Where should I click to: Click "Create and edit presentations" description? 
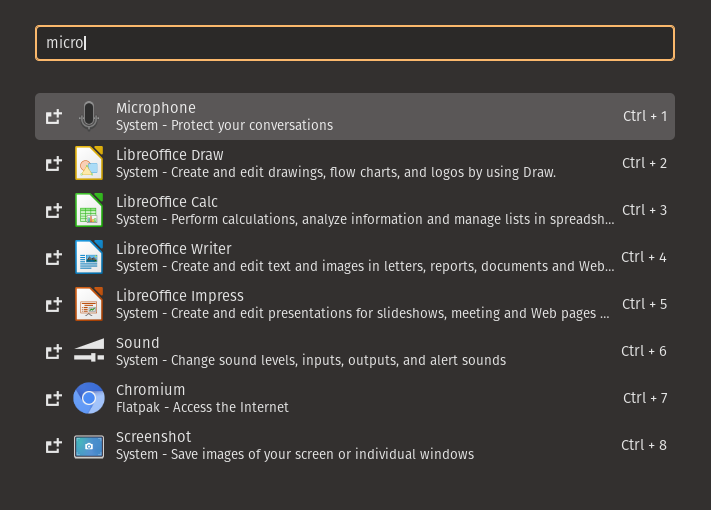click(x=363, y=313)
